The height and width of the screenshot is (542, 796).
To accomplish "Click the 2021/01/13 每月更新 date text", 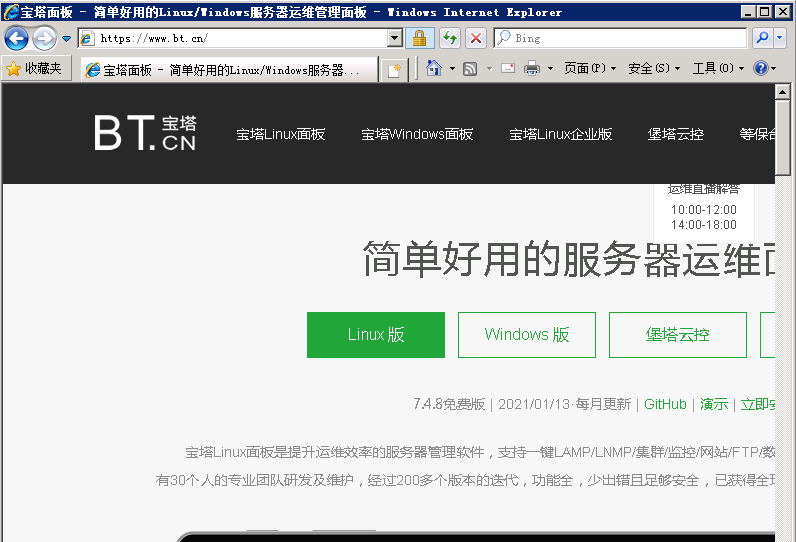I will [565, 404].
